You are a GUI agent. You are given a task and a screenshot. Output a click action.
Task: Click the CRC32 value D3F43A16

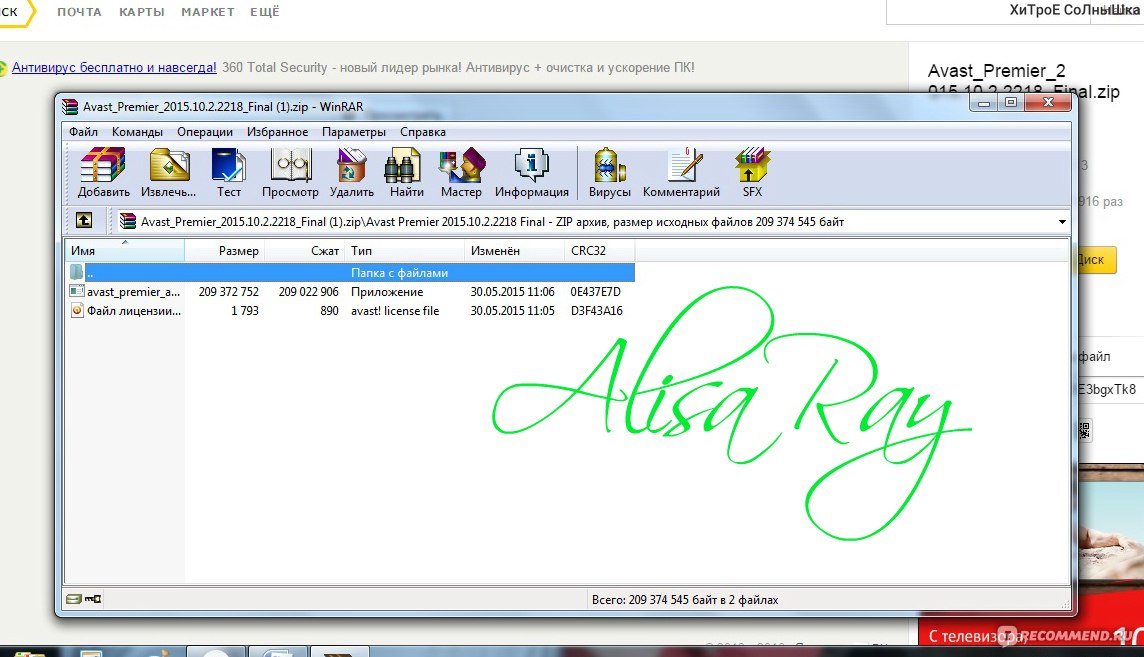tap(596, 311)
